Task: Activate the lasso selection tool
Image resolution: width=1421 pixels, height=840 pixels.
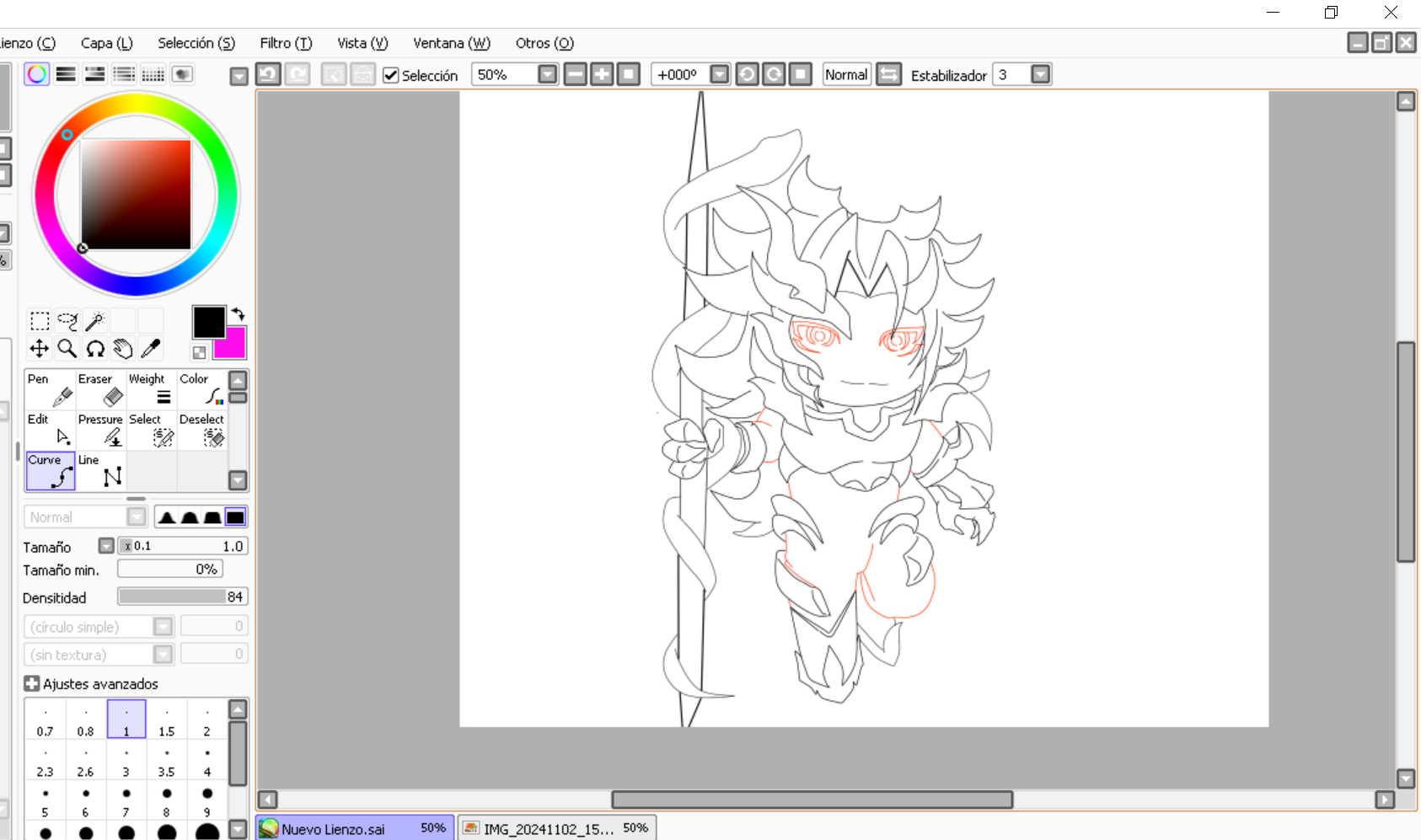Action: pos(67,321)
